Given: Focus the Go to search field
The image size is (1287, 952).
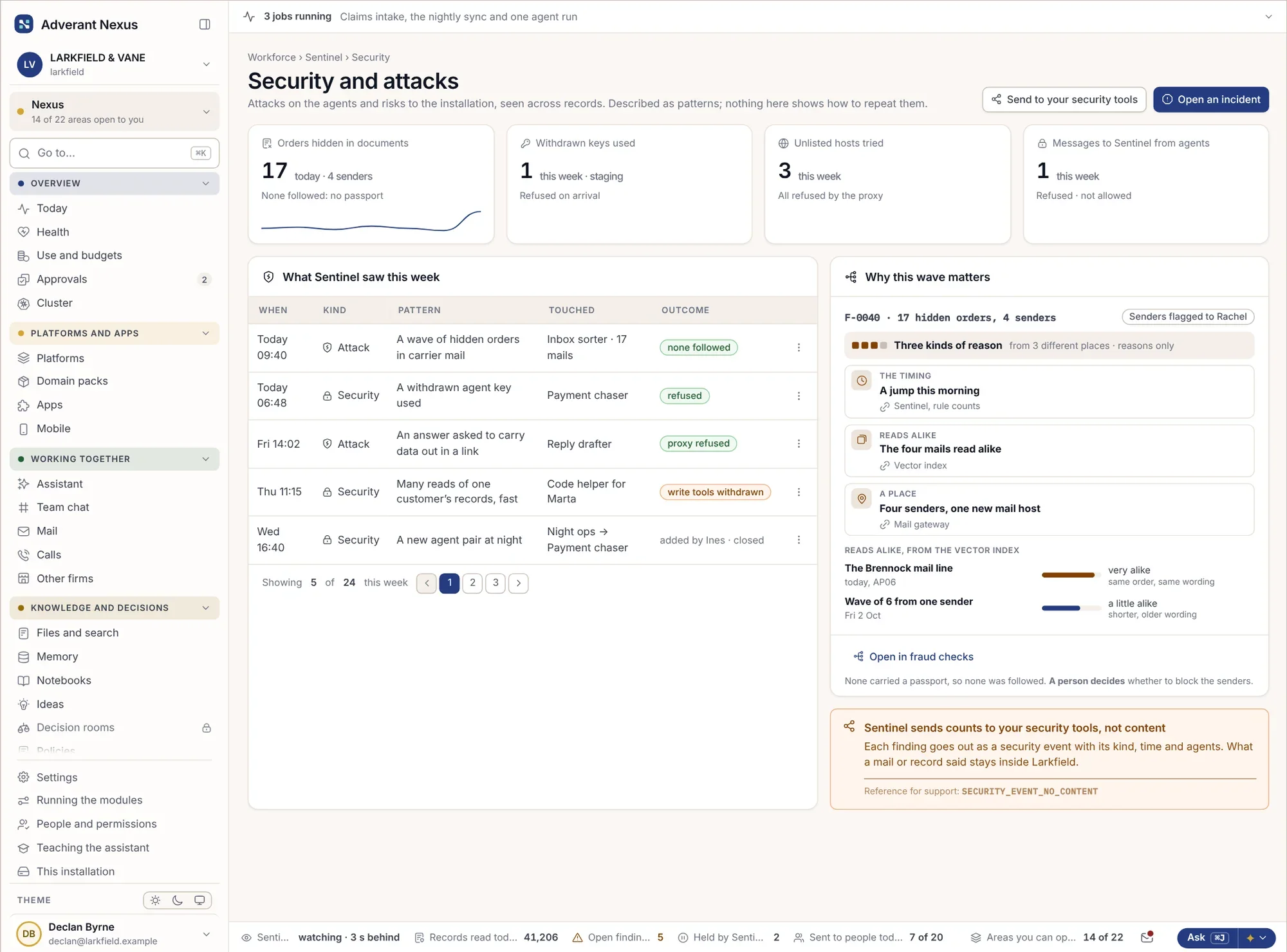Looking at the screenshot, I should click(115, 153).
